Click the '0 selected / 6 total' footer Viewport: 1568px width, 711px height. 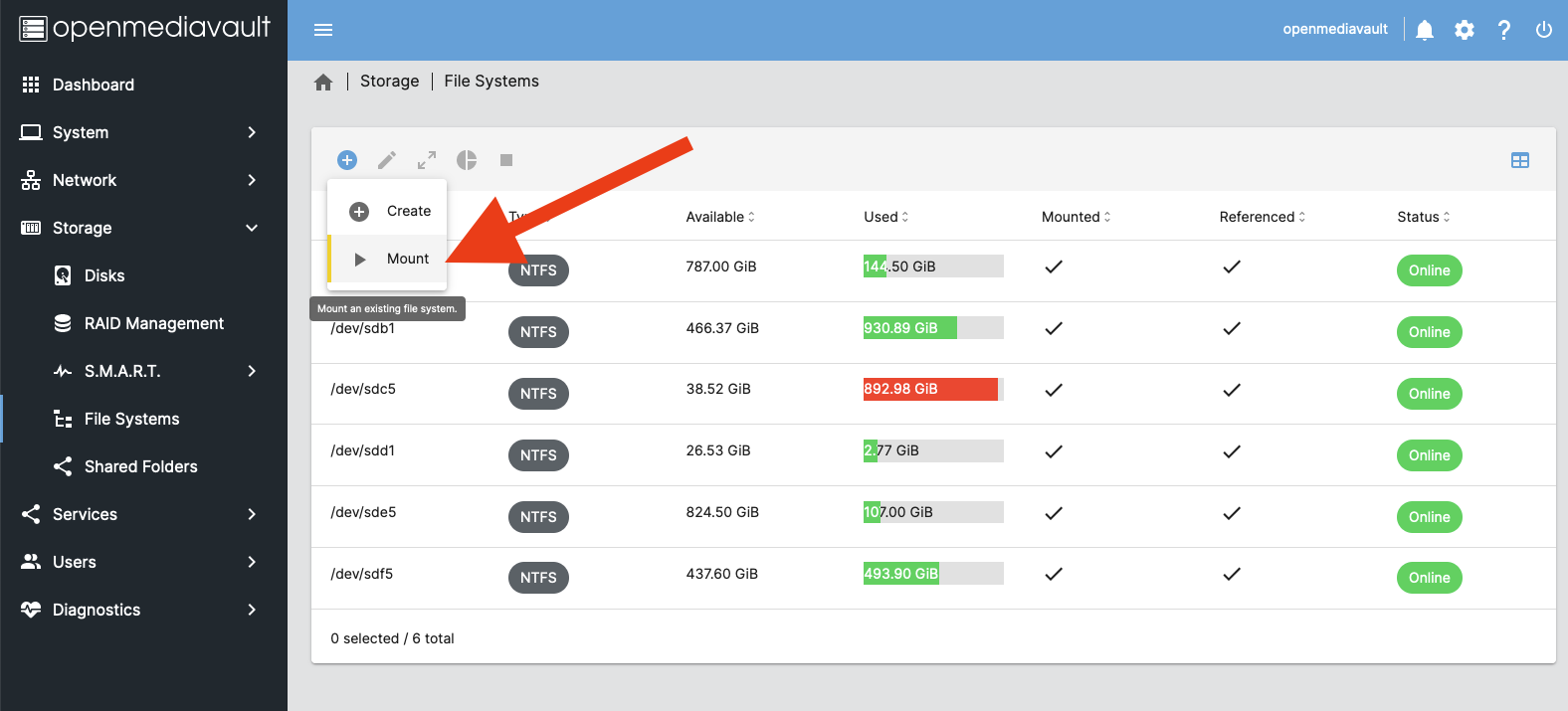click(392, 638)
